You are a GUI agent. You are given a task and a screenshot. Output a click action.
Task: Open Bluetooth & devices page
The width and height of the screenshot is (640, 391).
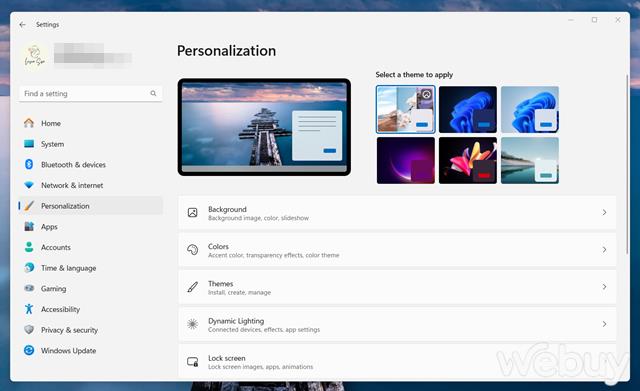[91, 164]
